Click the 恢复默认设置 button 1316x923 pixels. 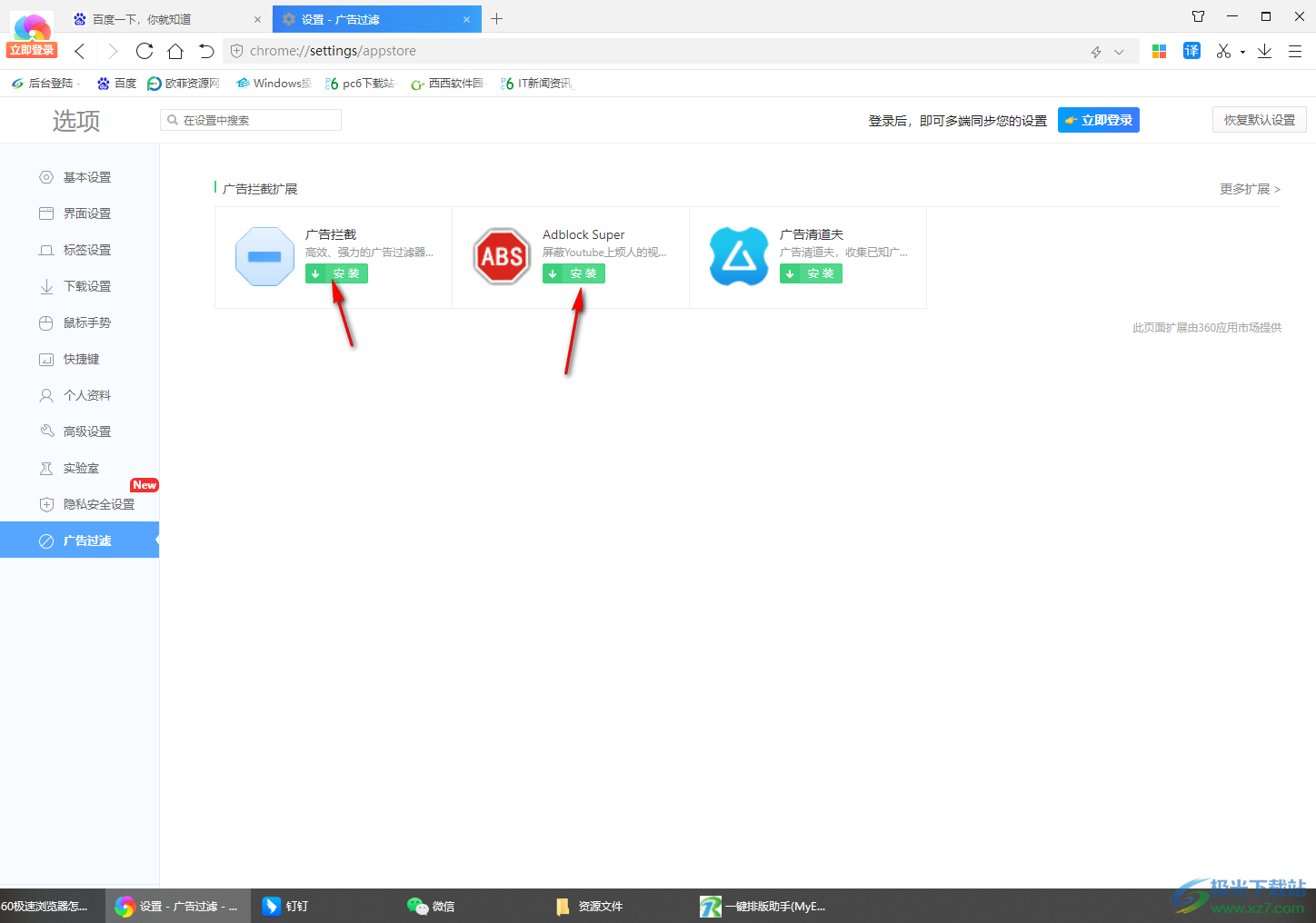tap(1259, 120)
